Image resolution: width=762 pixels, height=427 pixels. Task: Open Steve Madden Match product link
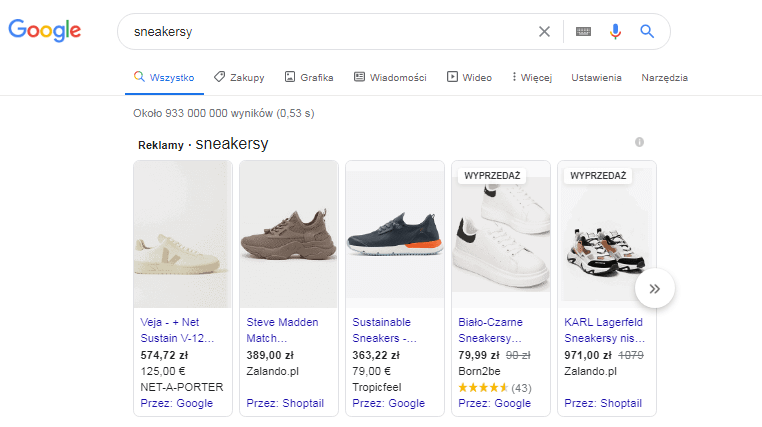[x=282, y=330]
